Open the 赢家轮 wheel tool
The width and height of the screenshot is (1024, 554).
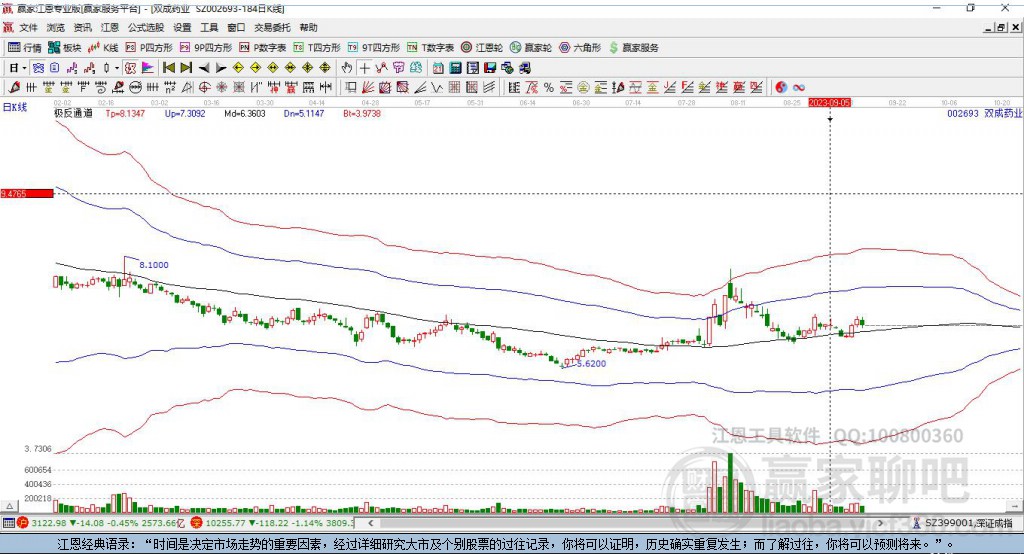pyautogui.click(x=531, y=48)
